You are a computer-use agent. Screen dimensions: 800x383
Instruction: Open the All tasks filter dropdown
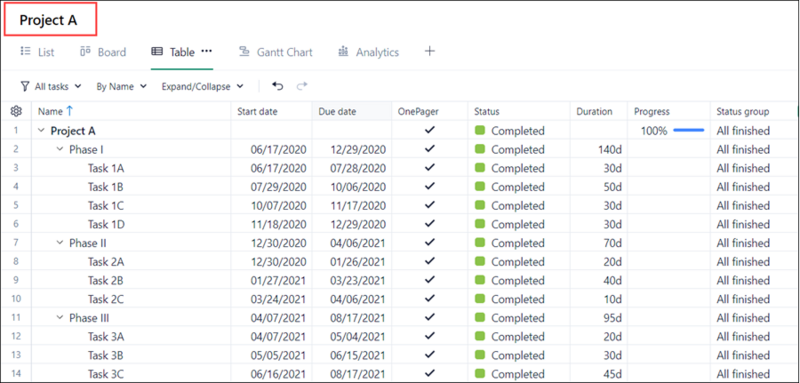tap(51, 86)
